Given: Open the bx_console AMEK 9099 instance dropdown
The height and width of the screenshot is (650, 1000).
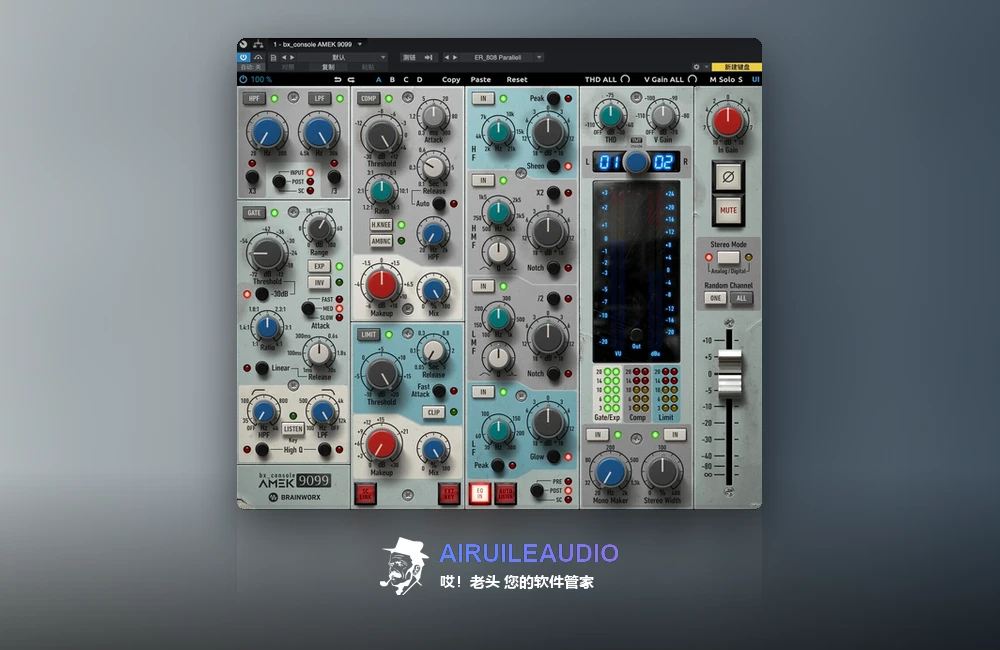Looking at the screenshot, I should pos(360,44).
